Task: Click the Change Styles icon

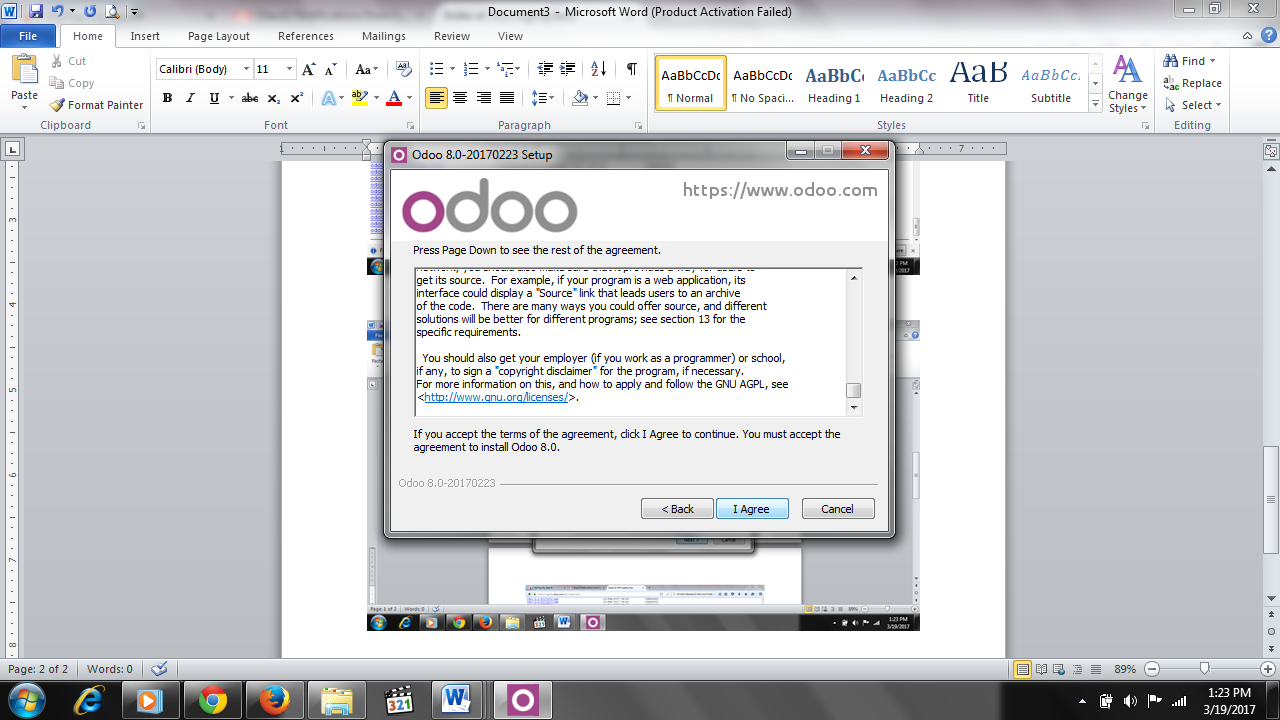Action: (1128, 85)
